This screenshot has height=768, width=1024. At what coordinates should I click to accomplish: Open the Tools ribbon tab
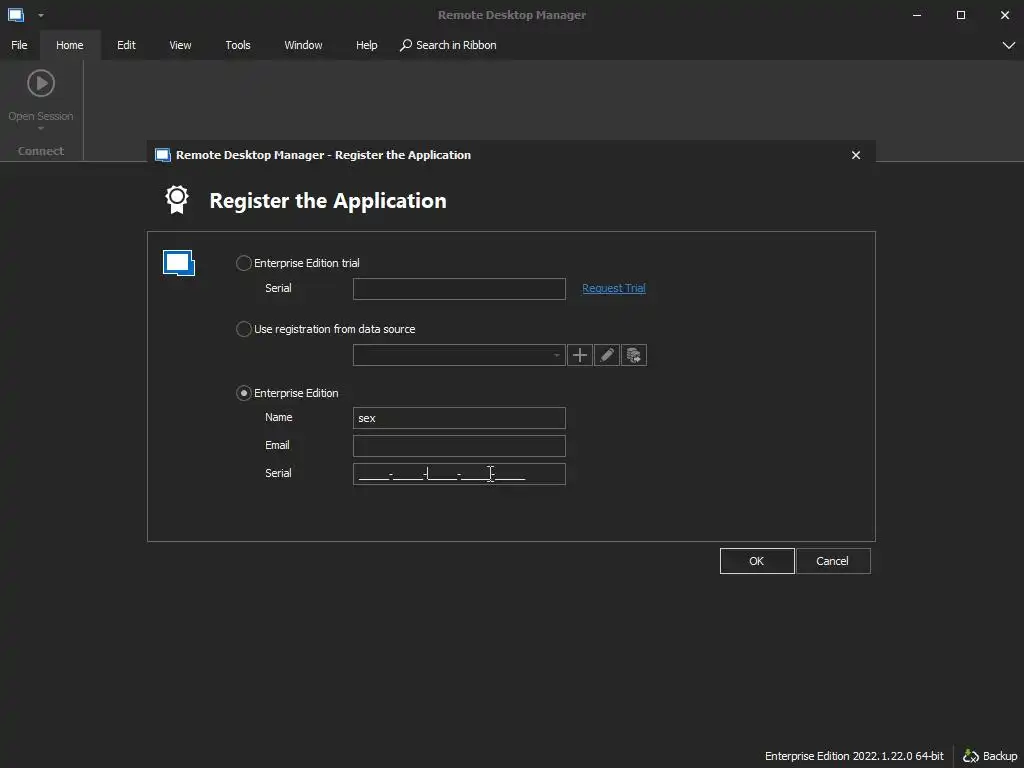point(238,45)
